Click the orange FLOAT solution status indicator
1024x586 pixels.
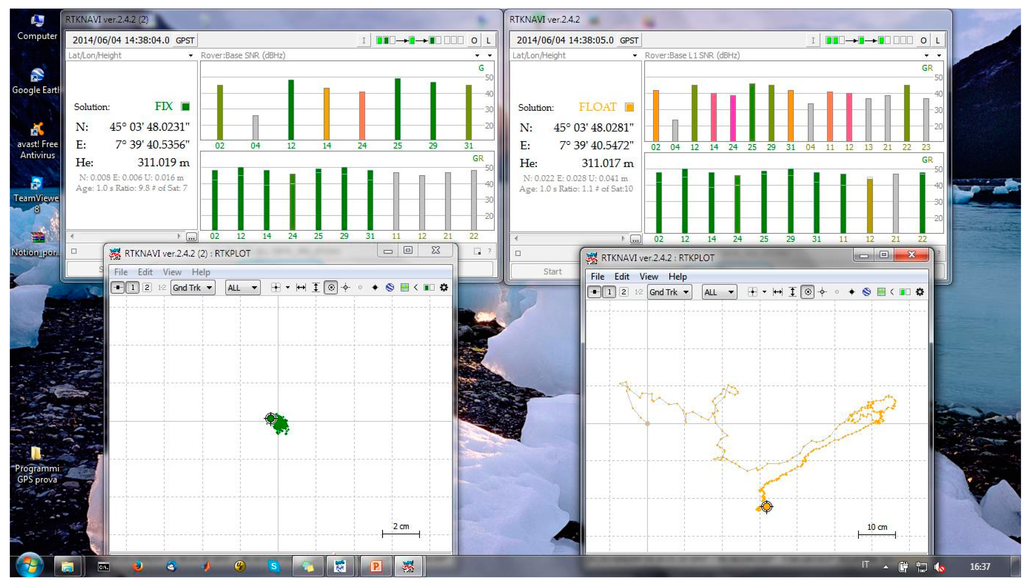pyautogui.click(x=629, y=107)
